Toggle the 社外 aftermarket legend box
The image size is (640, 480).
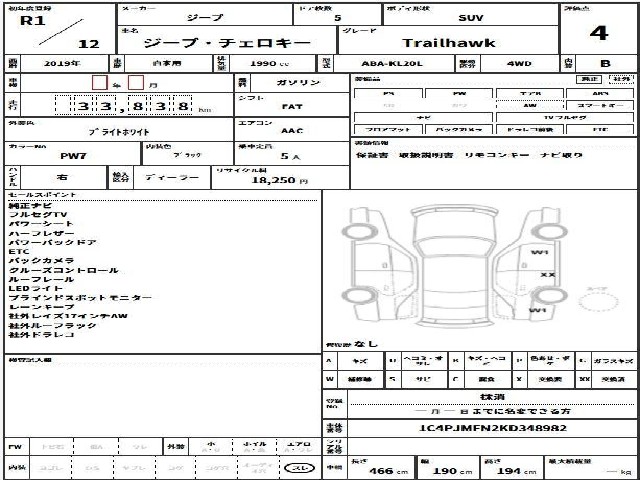(621, 79)
